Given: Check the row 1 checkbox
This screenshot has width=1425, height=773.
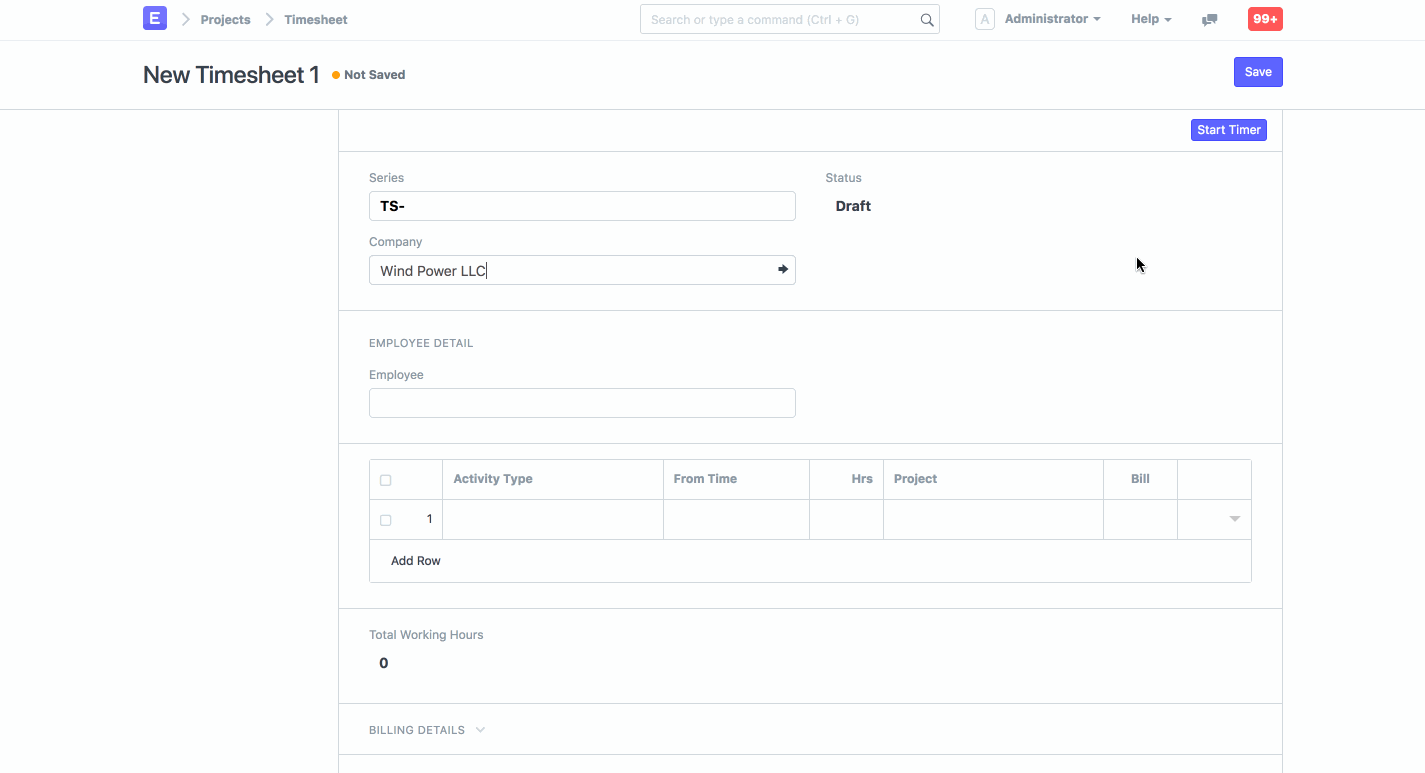Looking at the screenshot, I should (386, 520).
